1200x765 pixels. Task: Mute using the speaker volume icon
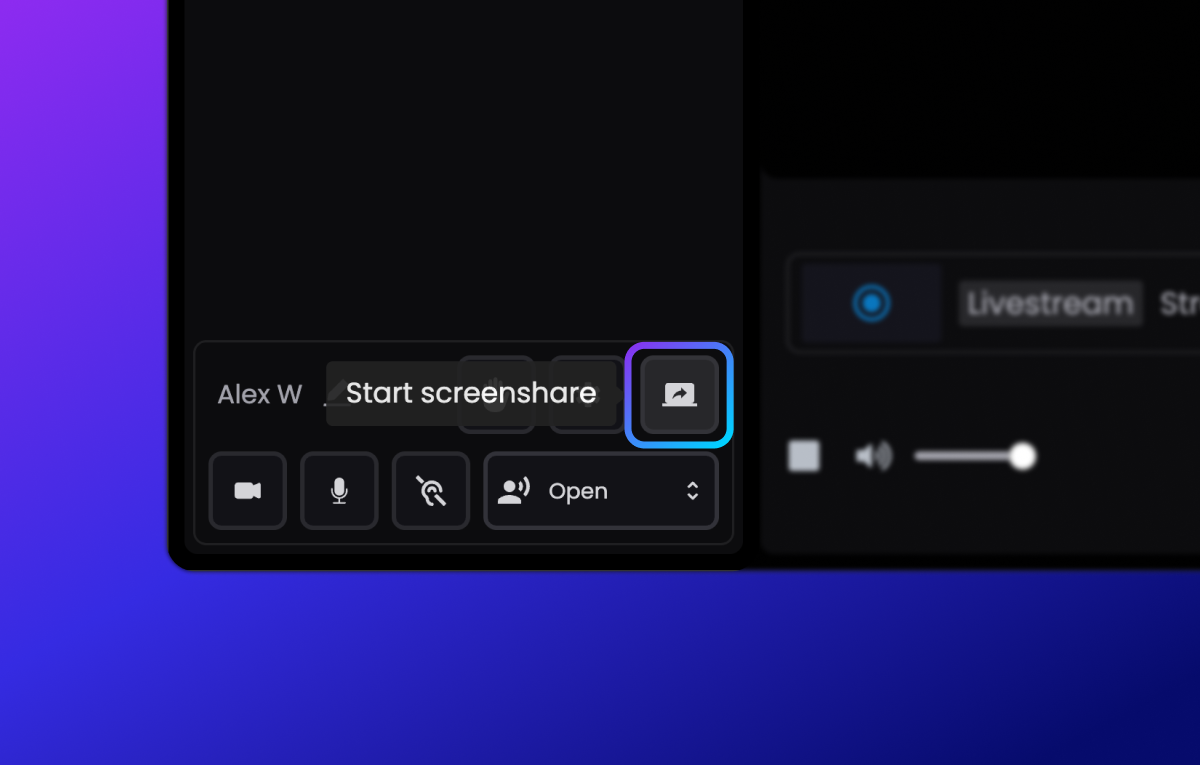(x=873, y=457)
